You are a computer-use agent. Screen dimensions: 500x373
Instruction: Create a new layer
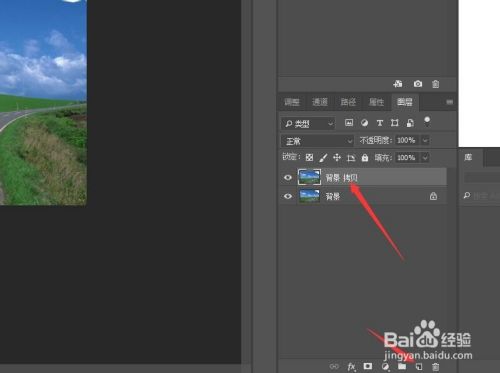(x=419, y=367)
